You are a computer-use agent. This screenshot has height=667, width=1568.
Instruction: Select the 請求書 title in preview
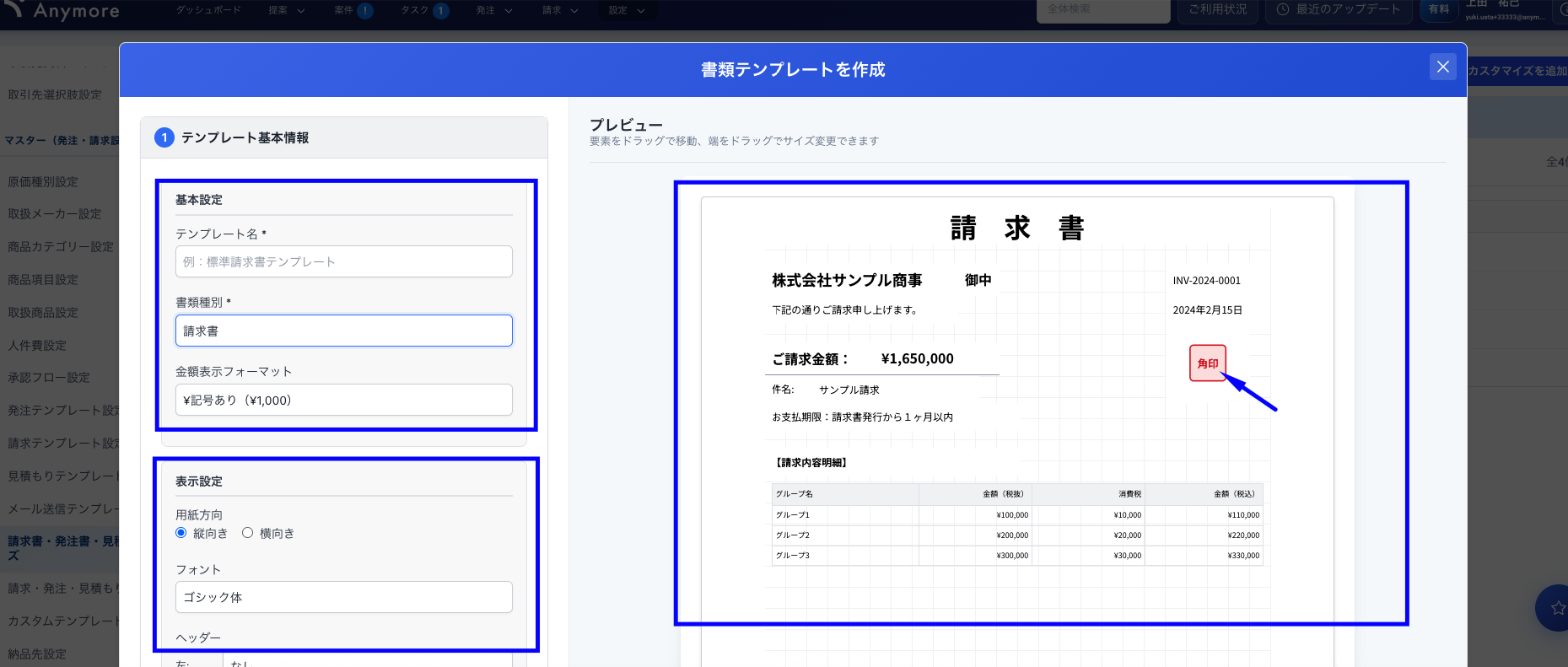pos(1017,229)
